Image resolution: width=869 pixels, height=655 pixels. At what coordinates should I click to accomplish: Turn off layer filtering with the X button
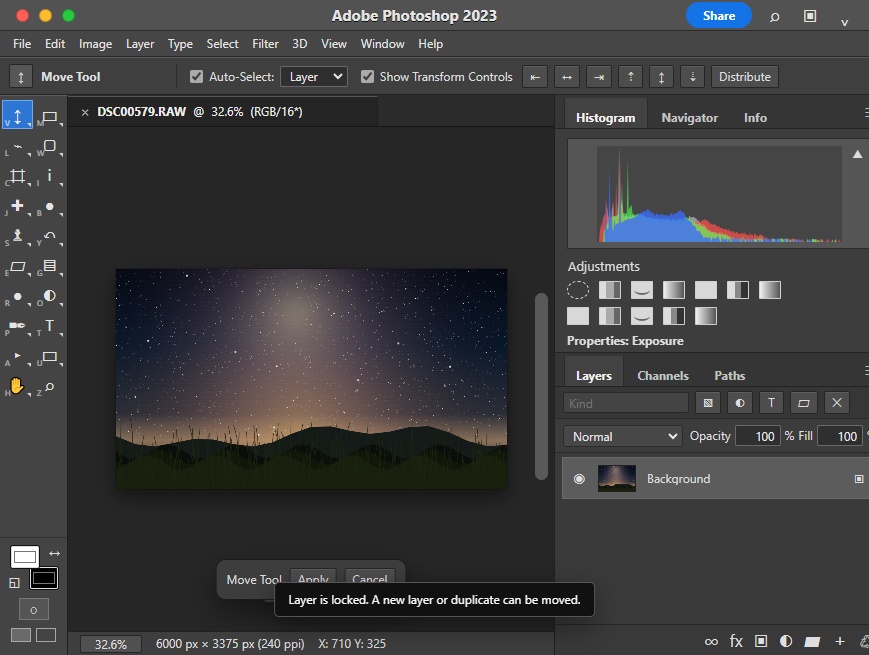(837, 403)
